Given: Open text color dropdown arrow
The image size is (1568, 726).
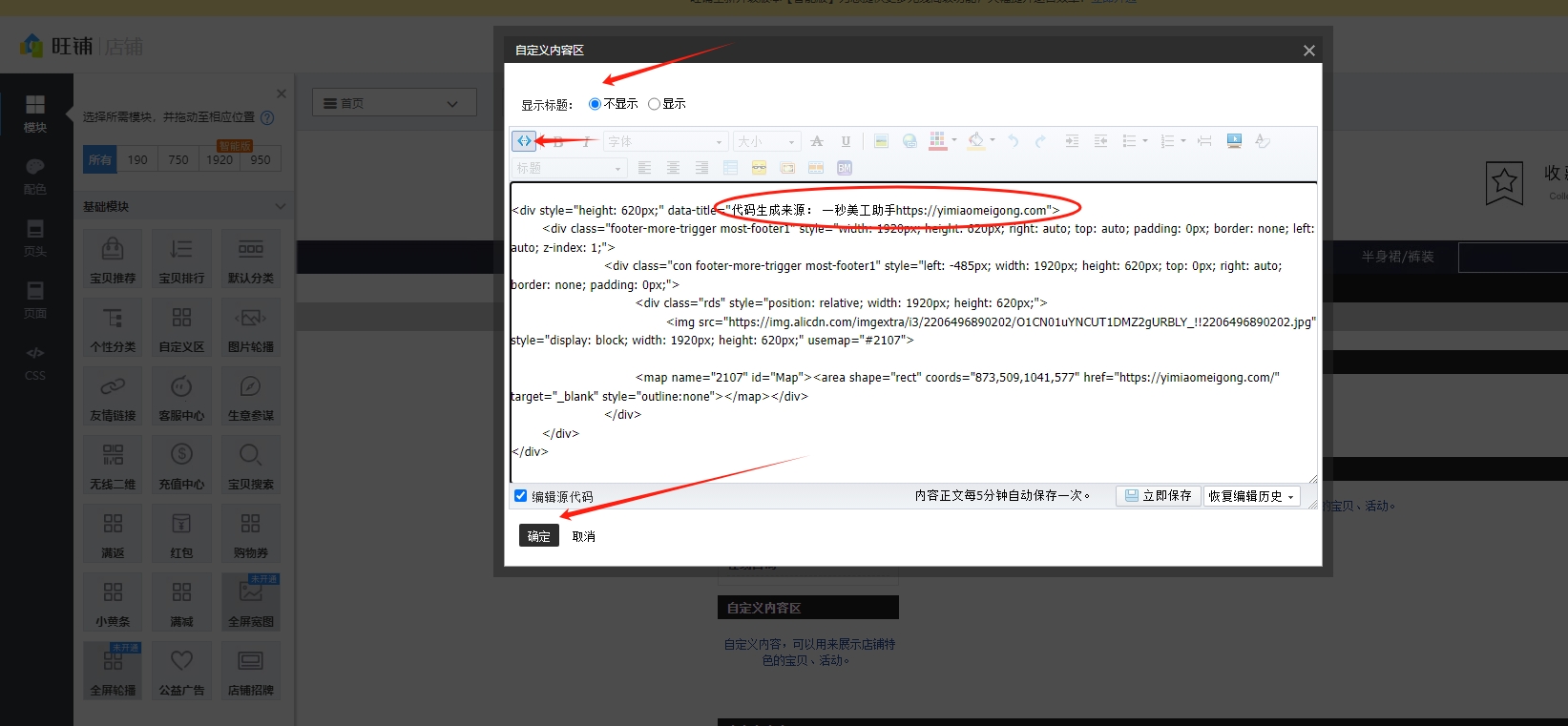Looking at the screenshot, I should tap(954, 140).
